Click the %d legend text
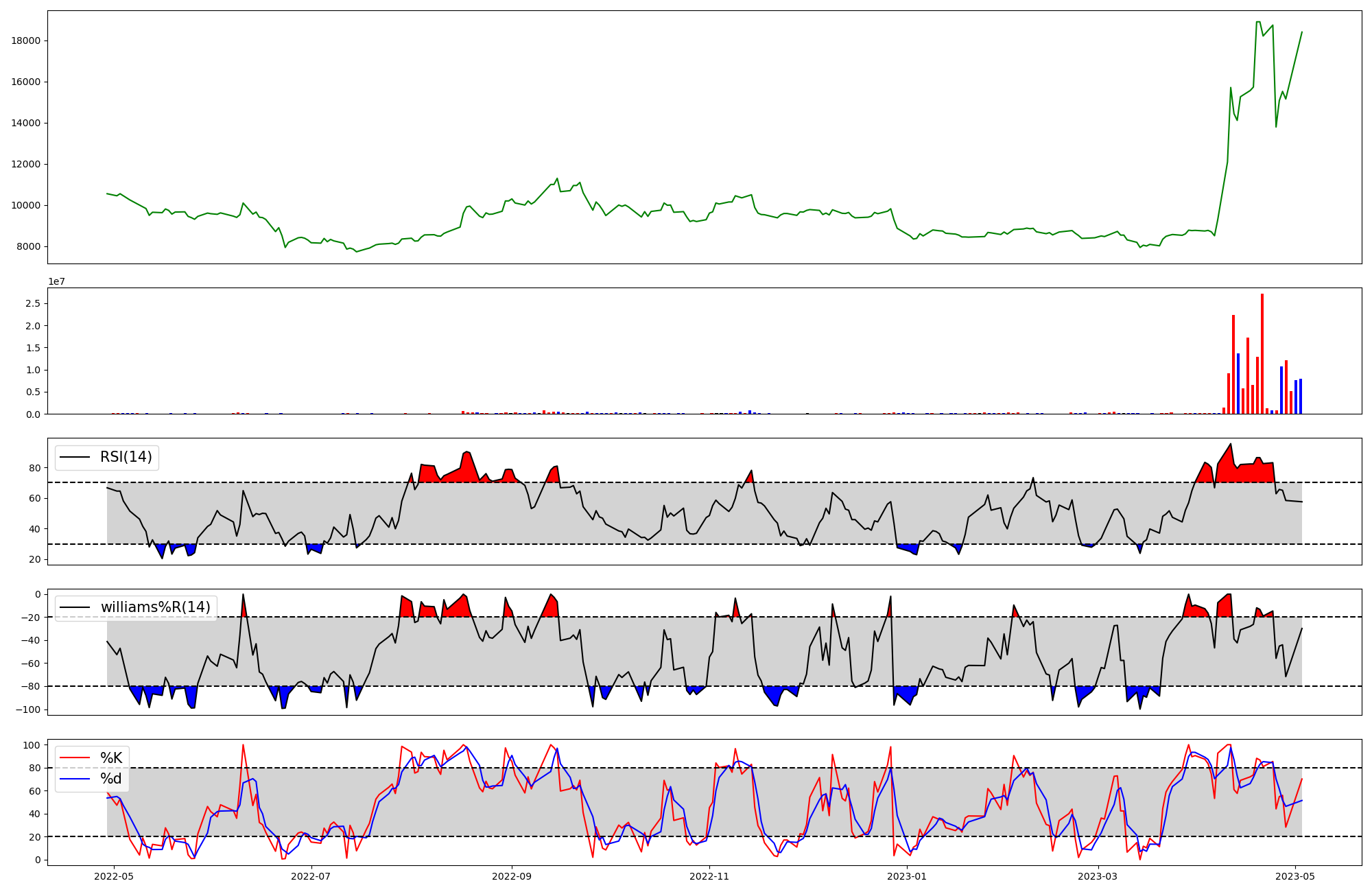 point(110,779)
